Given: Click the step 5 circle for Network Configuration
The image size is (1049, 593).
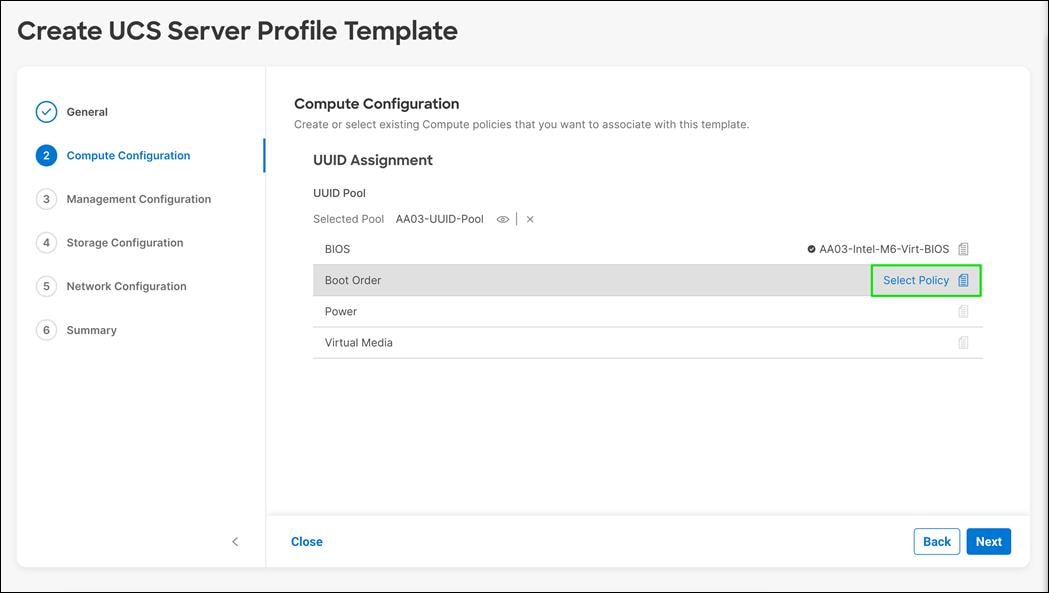Looking at the screenshot, I should (46, 286).
